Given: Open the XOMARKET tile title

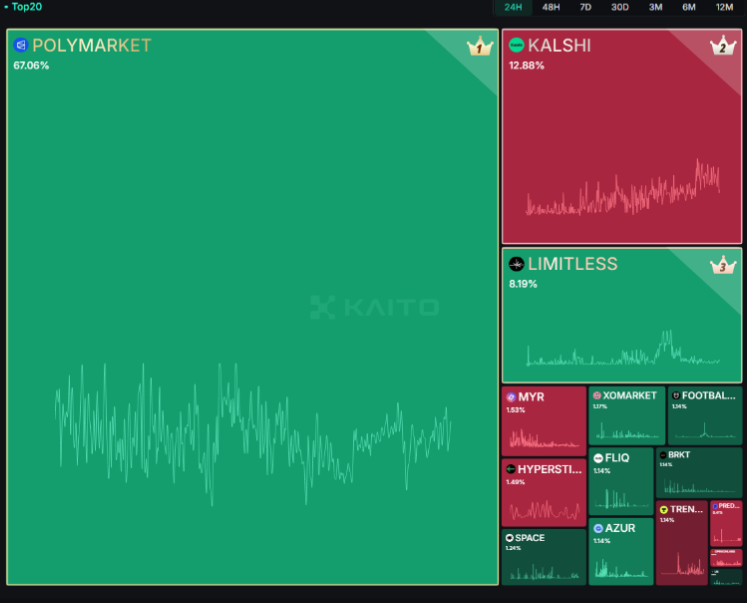Looking at the screenshot, I should 630,396.
